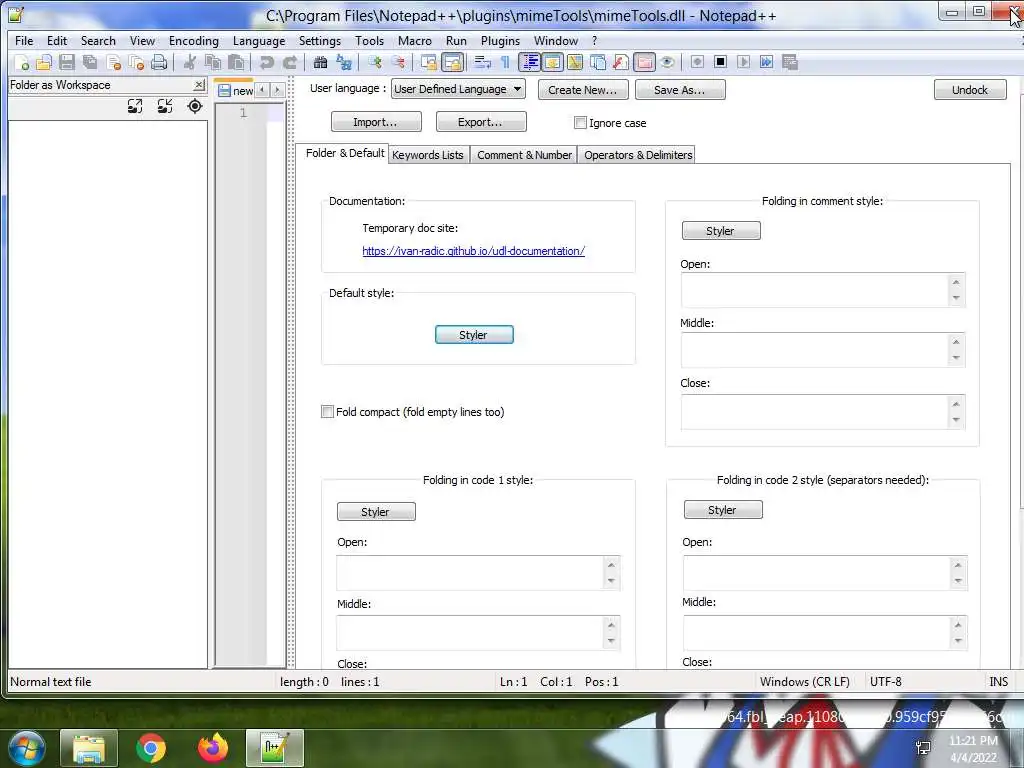
Task: Start macro recording with the record icon
Action: coord(697,62)
